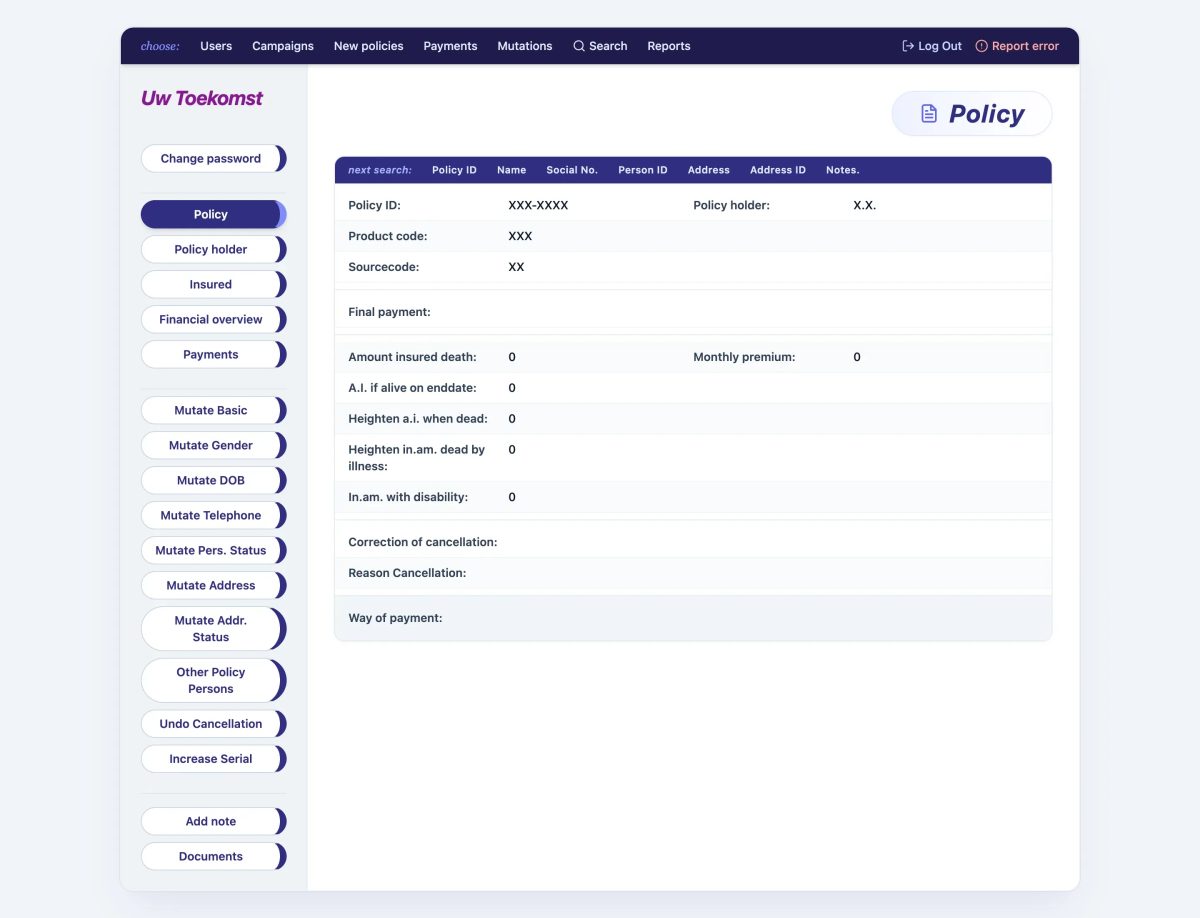Search next by Person ID
The height and width of the screenshot is (918, 1200).
[642, 170]
